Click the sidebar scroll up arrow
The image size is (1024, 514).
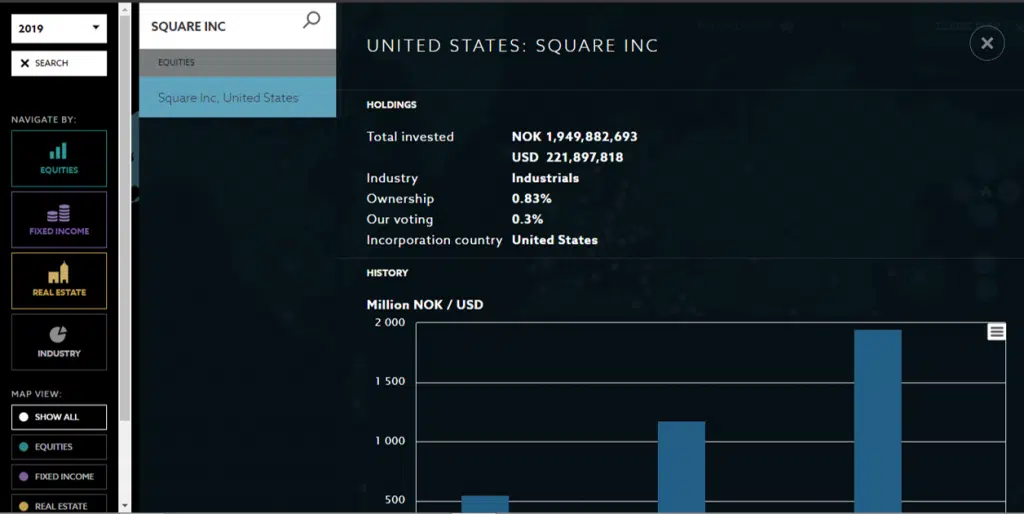point(125,8)
